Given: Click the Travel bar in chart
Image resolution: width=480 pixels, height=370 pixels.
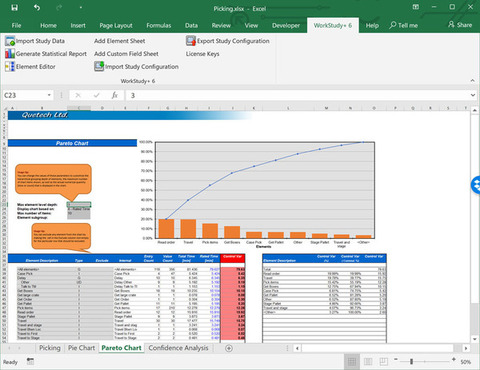Looking at the screenshot, I should pyautogui.click(x=188, y=229).
